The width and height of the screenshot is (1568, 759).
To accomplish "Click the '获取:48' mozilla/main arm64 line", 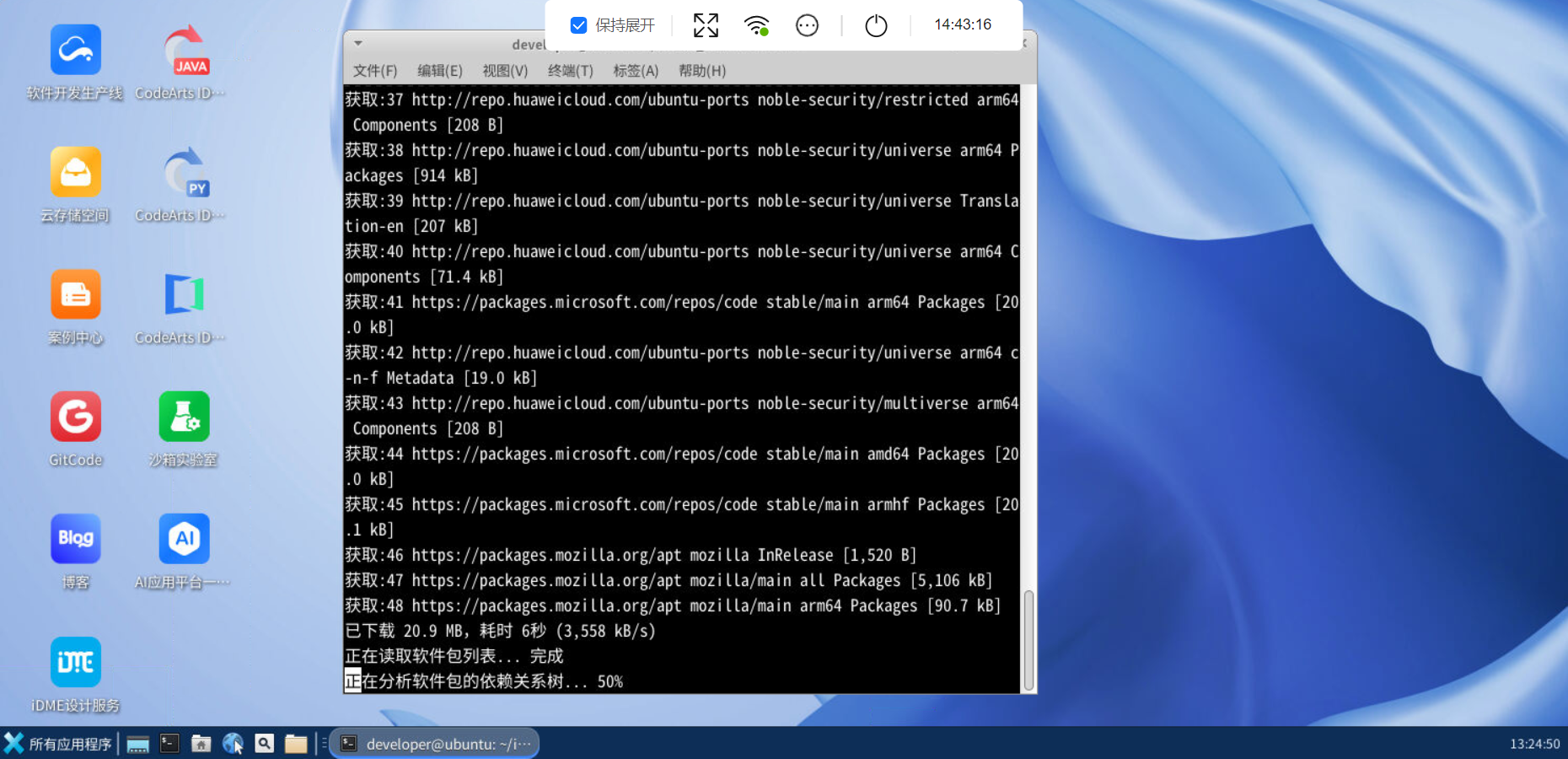I will pyautogui.click(x=673, y=606).
